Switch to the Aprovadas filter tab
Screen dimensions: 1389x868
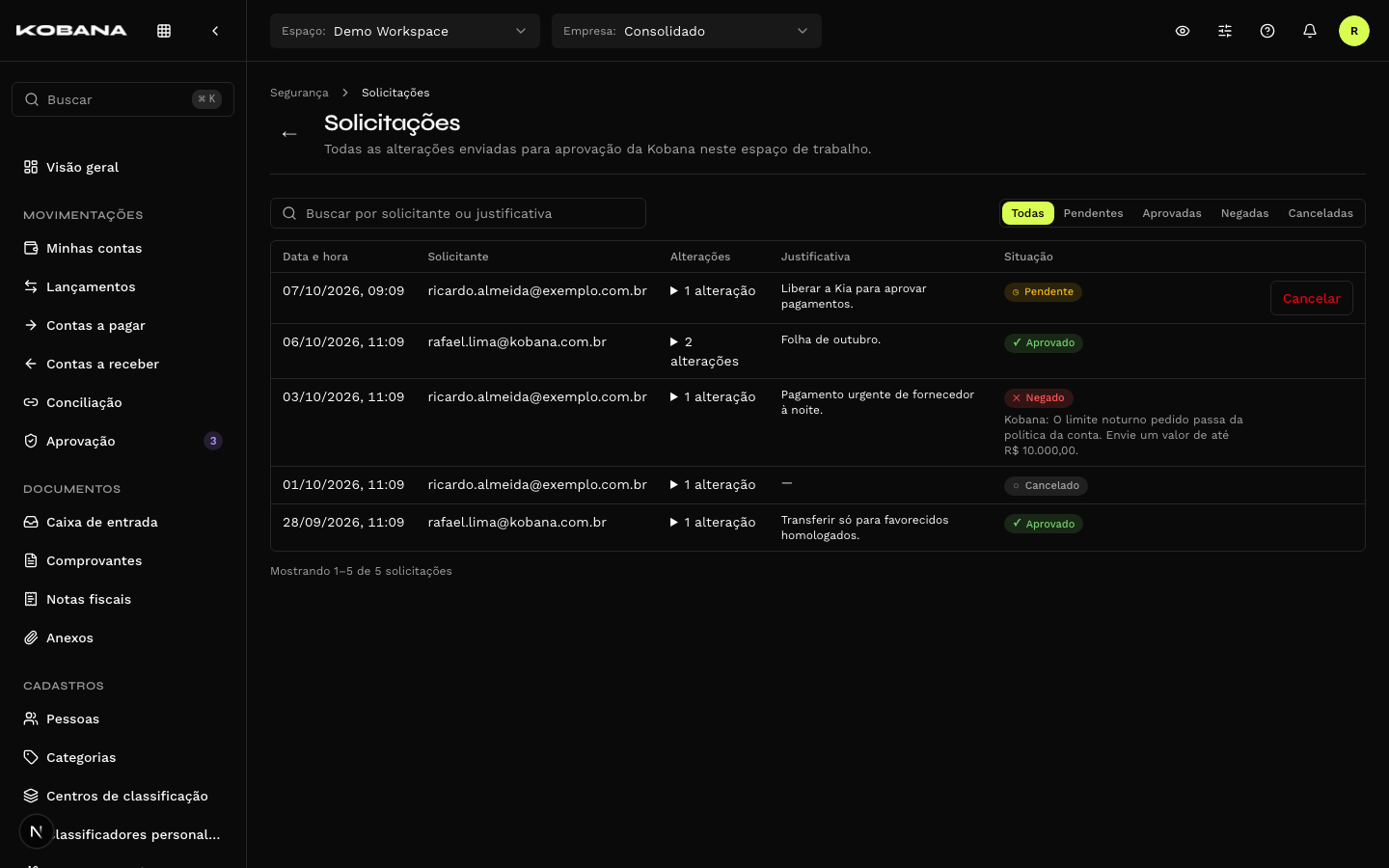[1172, 213]
